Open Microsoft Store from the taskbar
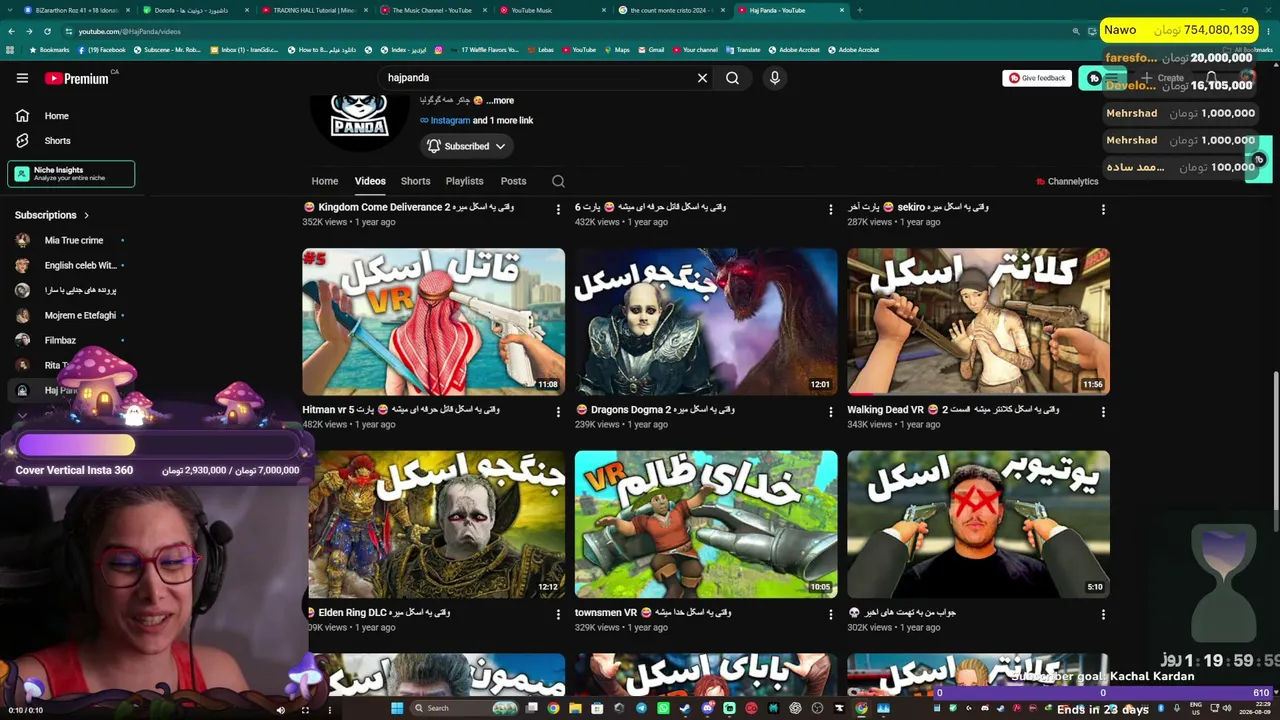Viewport: 1280px width, 720px height. 597,709
